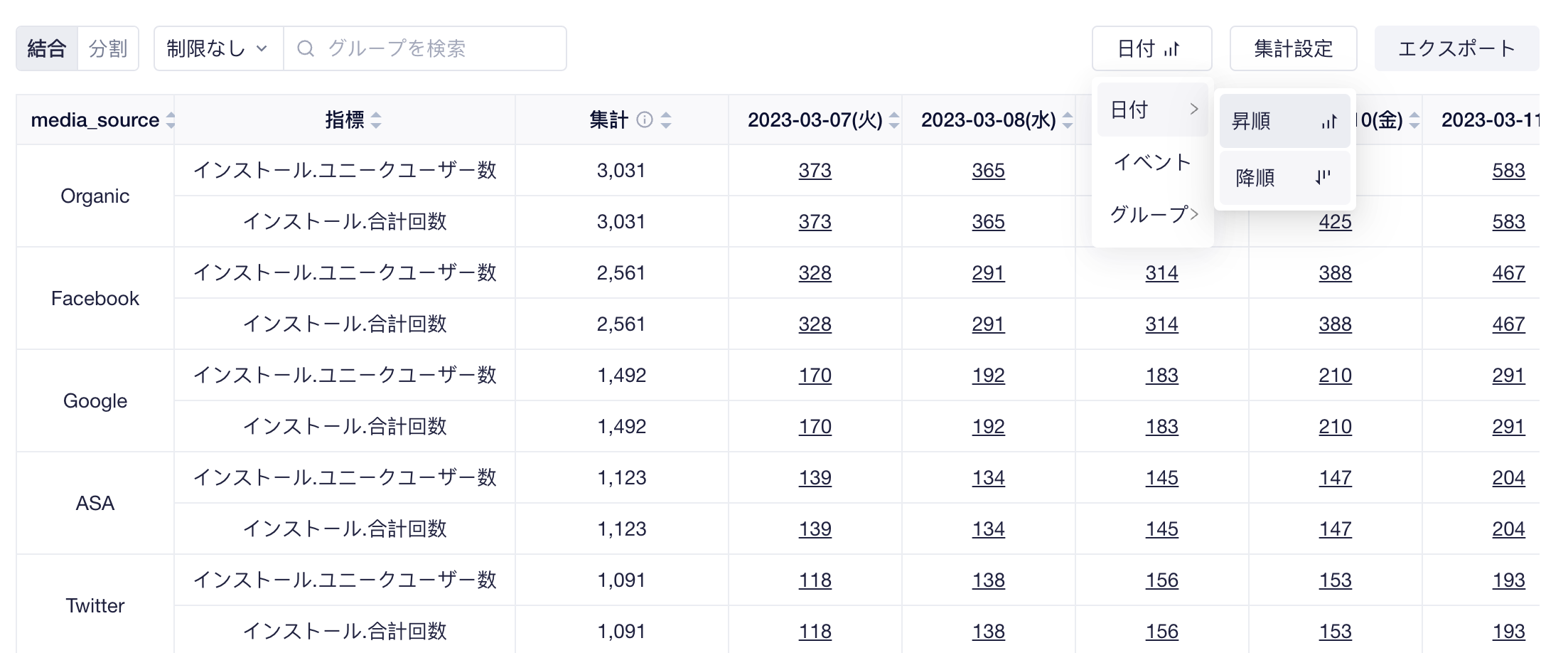Focus the グループを検索 search field
Image resolution: width=1568 pixels, height=653 pixels.
(425, 48)
